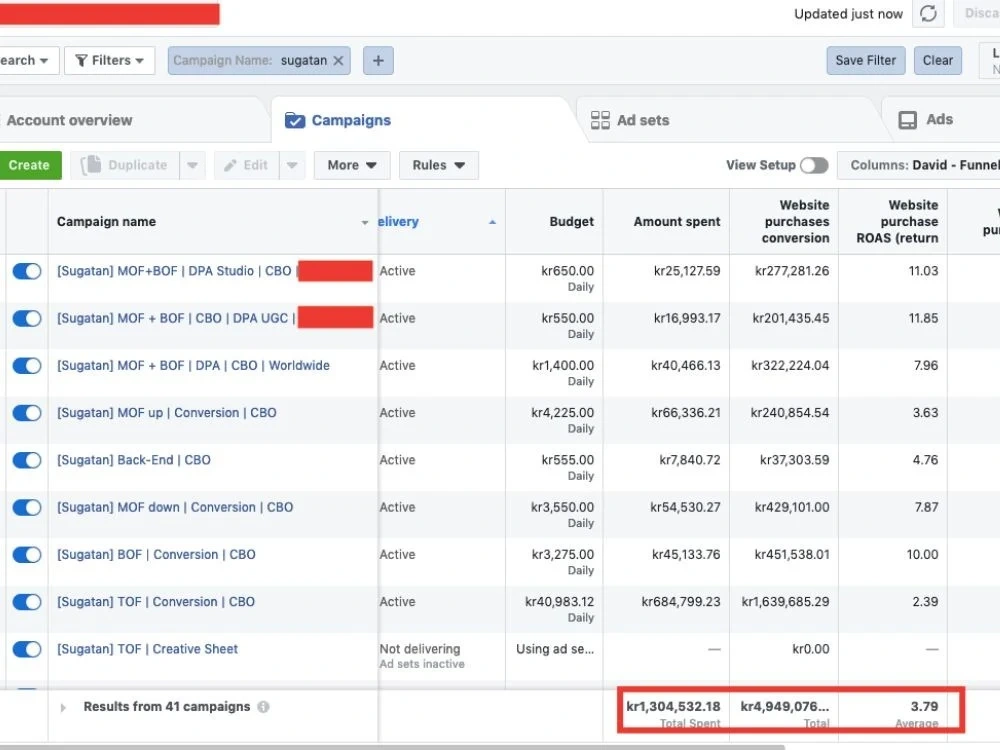The image size is (1000, 750).
Task: Click budget kr1,400.00 of Worldwide campaign
Action: [562, 365]
